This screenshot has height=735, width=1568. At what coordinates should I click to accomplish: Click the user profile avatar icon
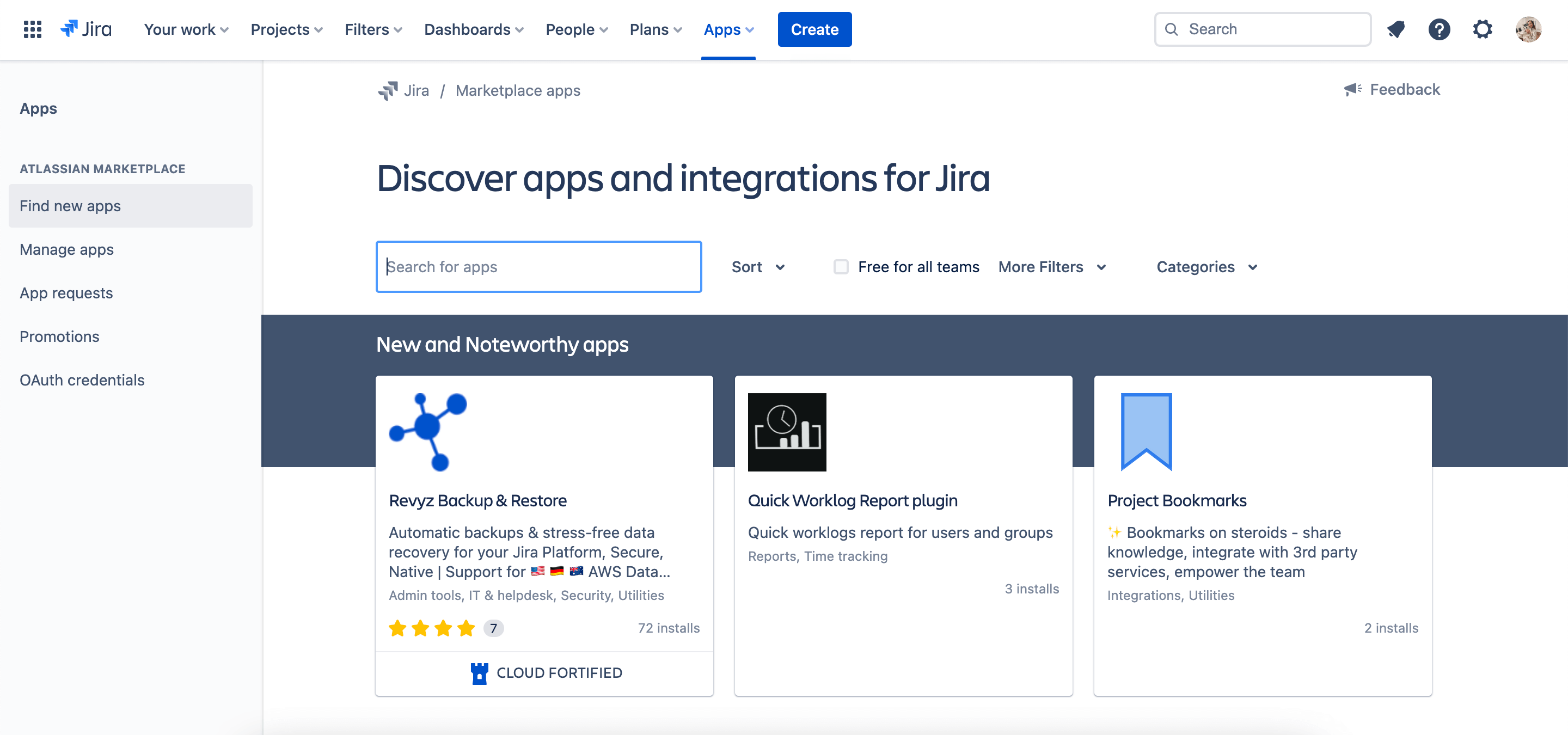(x=1528, y=29)
